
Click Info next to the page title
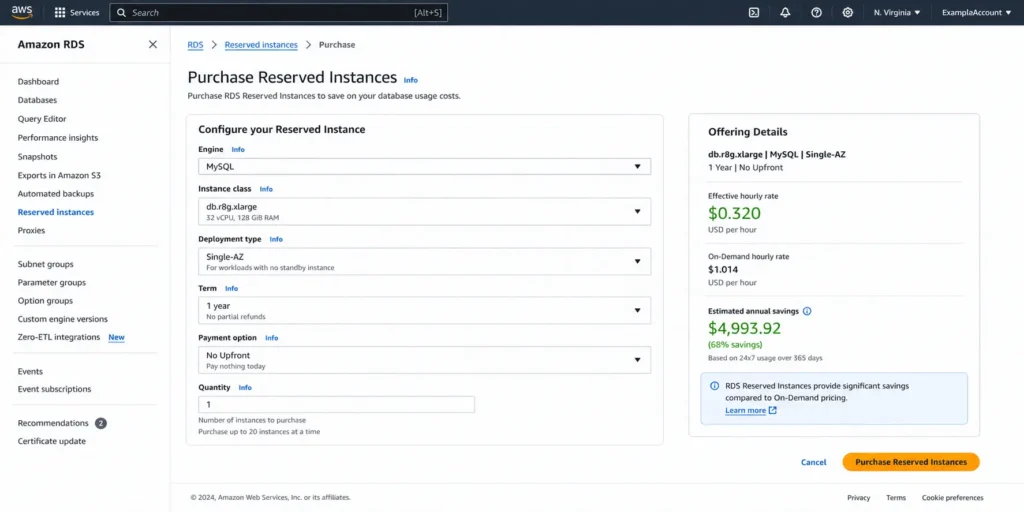(x=410, y=80)
